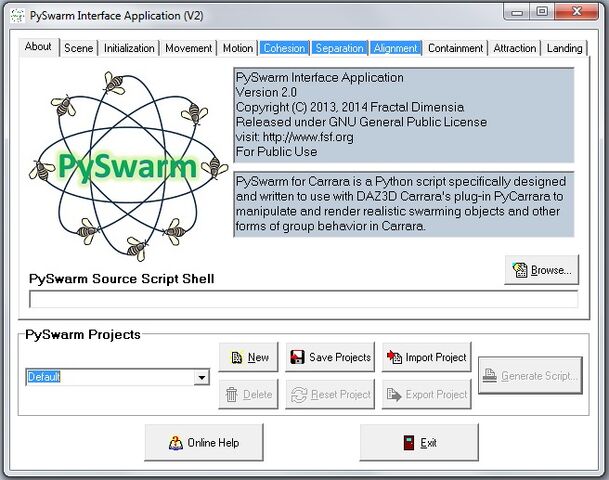Select the Attraction tab

coord(515,48)
